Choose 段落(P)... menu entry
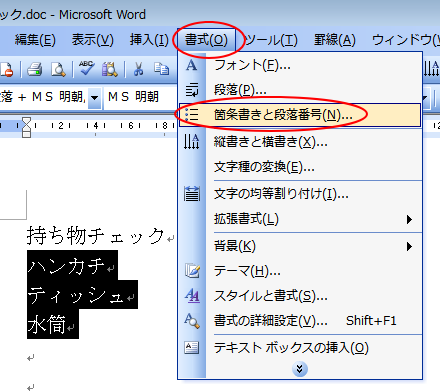The width and height of the screenshot is (440, 392). (x=300, y=90)
